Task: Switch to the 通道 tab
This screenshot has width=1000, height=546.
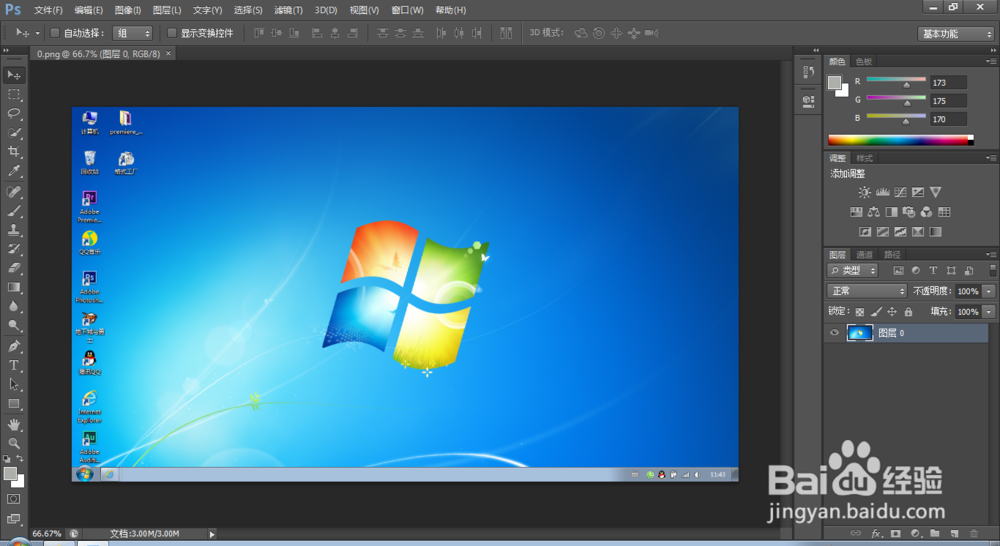Action: pos(864,255)
